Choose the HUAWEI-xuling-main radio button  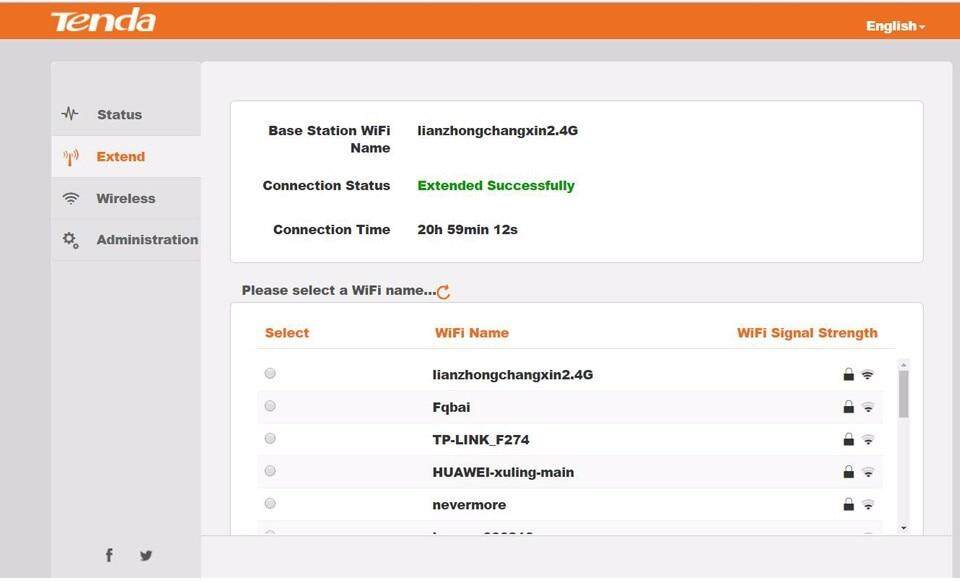point(270,471)
